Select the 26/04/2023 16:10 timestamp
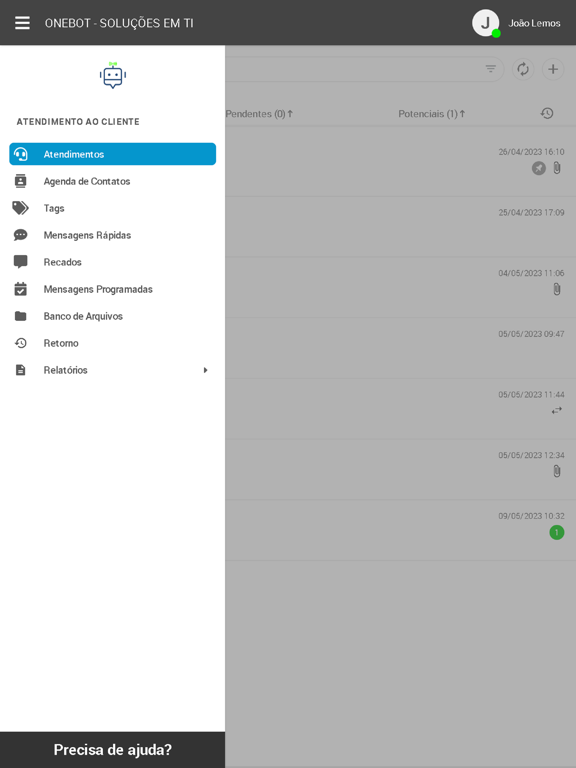Viewport: 576px width, 768px height. pyautogui.click(x=531, y=152)
